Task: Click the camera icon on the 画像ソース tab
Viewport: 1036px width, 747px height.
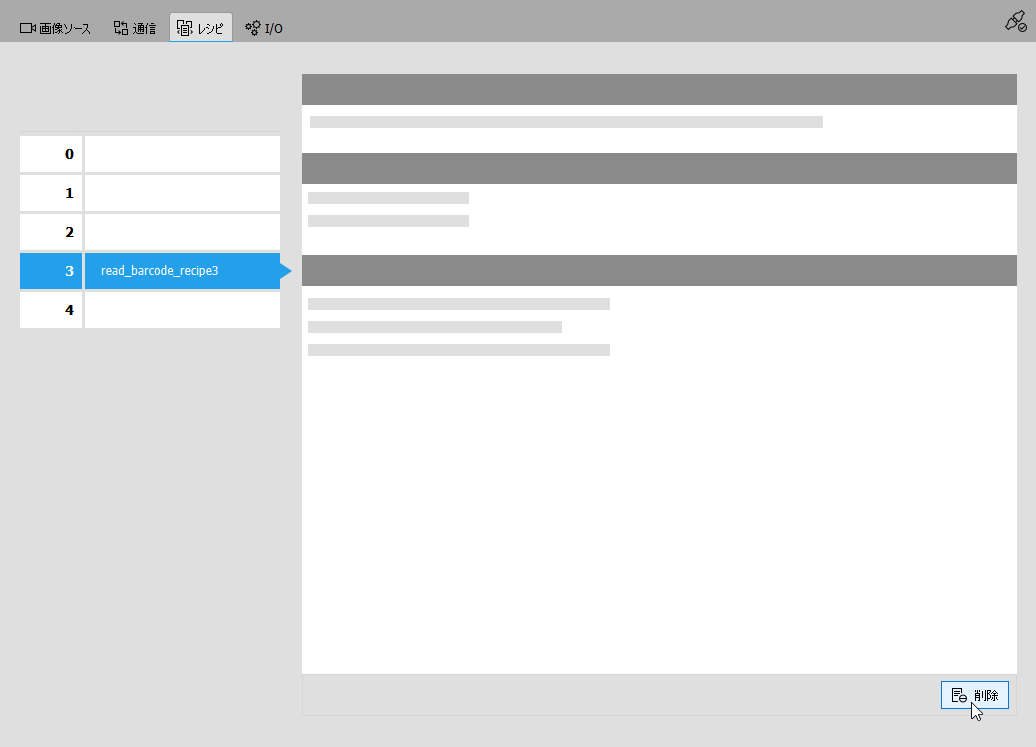Action: coord(27,28)
